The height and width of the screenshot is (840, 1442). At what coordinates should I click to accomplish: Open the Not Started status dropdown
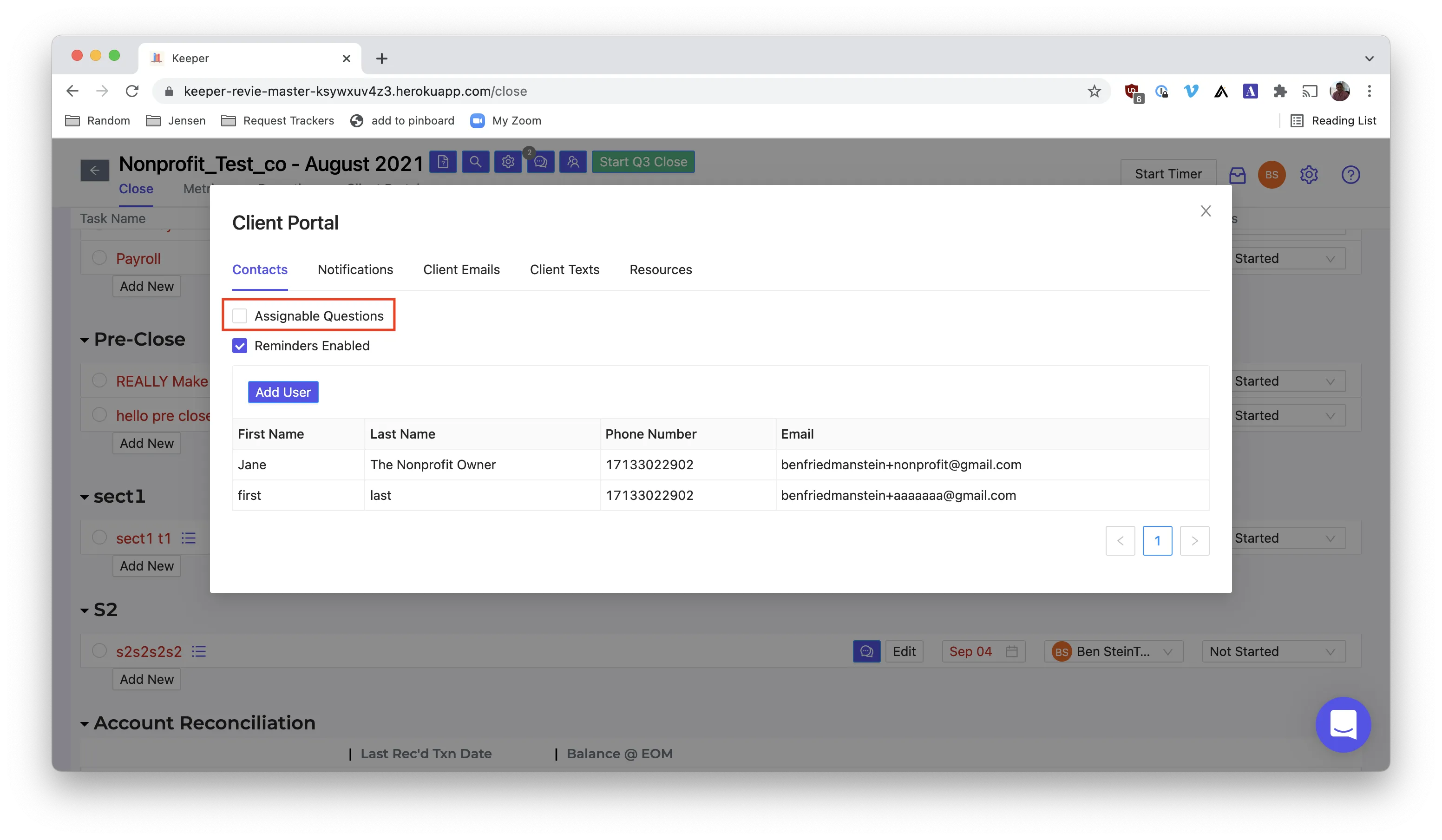point(1273,651)
